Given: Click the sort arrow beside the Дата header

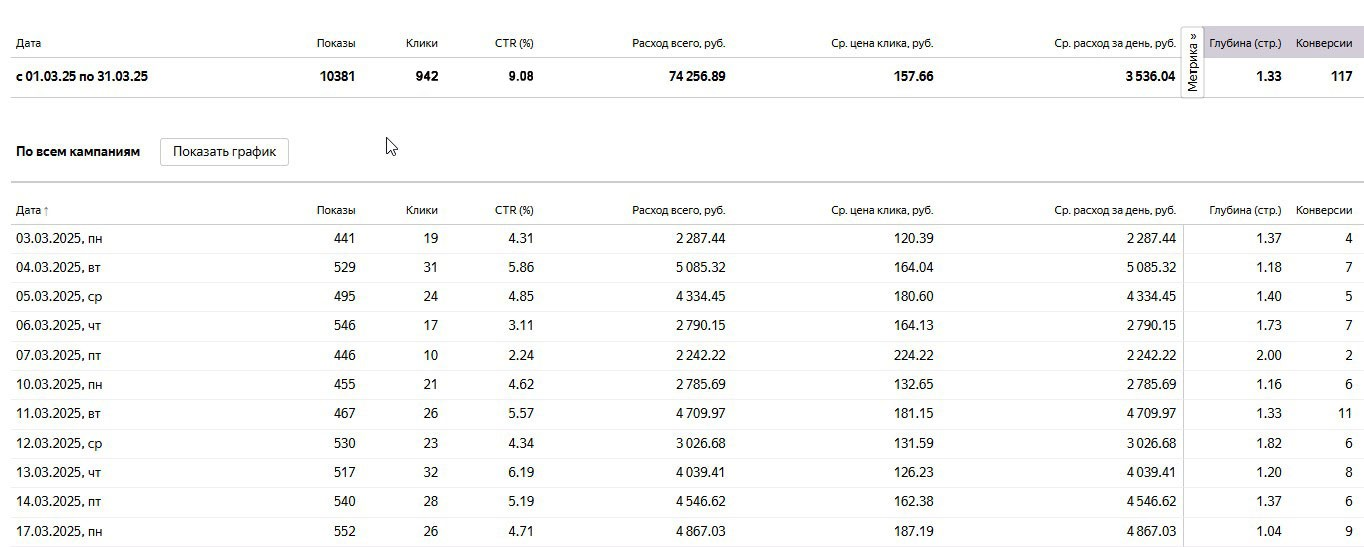Looking at the screenshot, I should click(46, 211).
